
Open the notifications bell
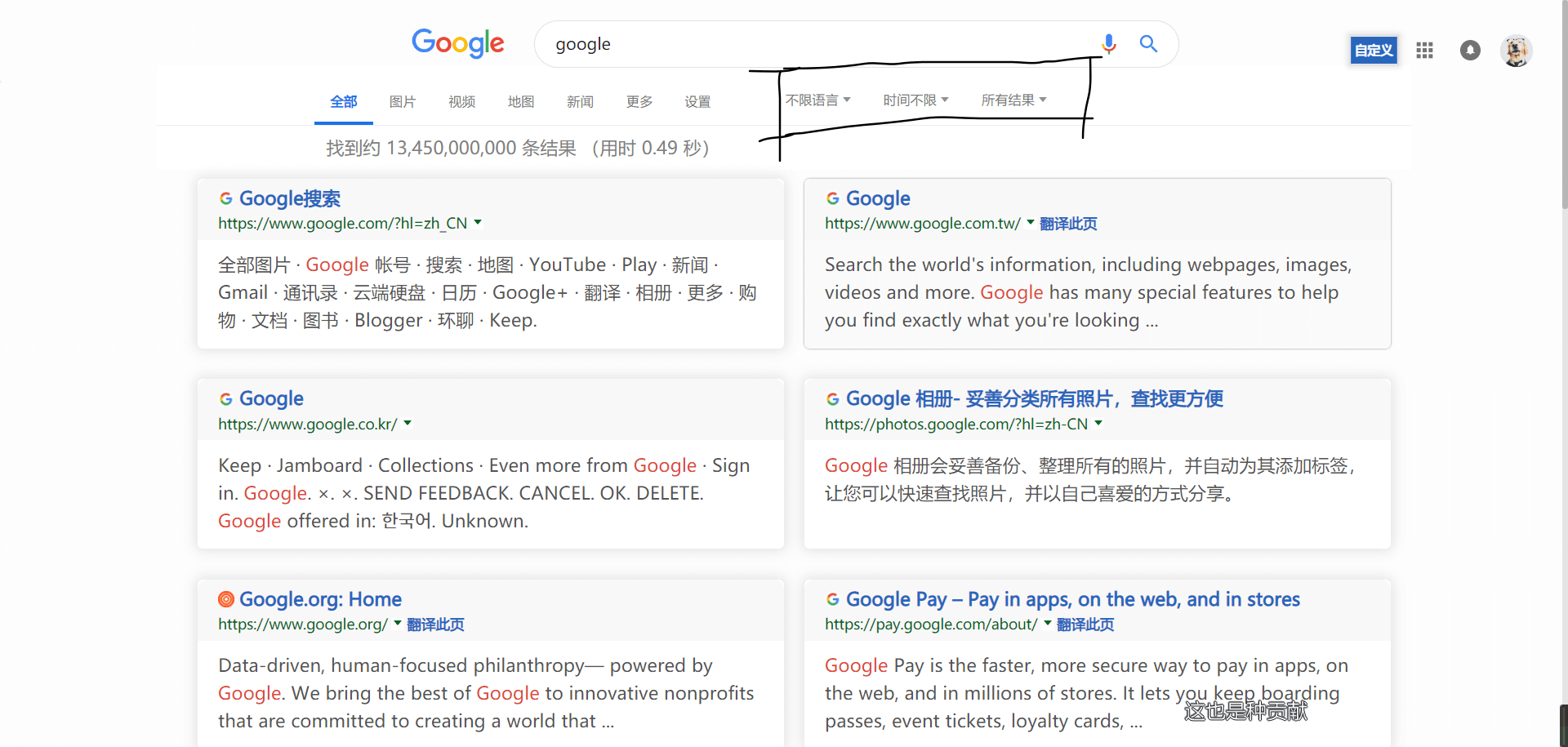[x=1470, y=51]
